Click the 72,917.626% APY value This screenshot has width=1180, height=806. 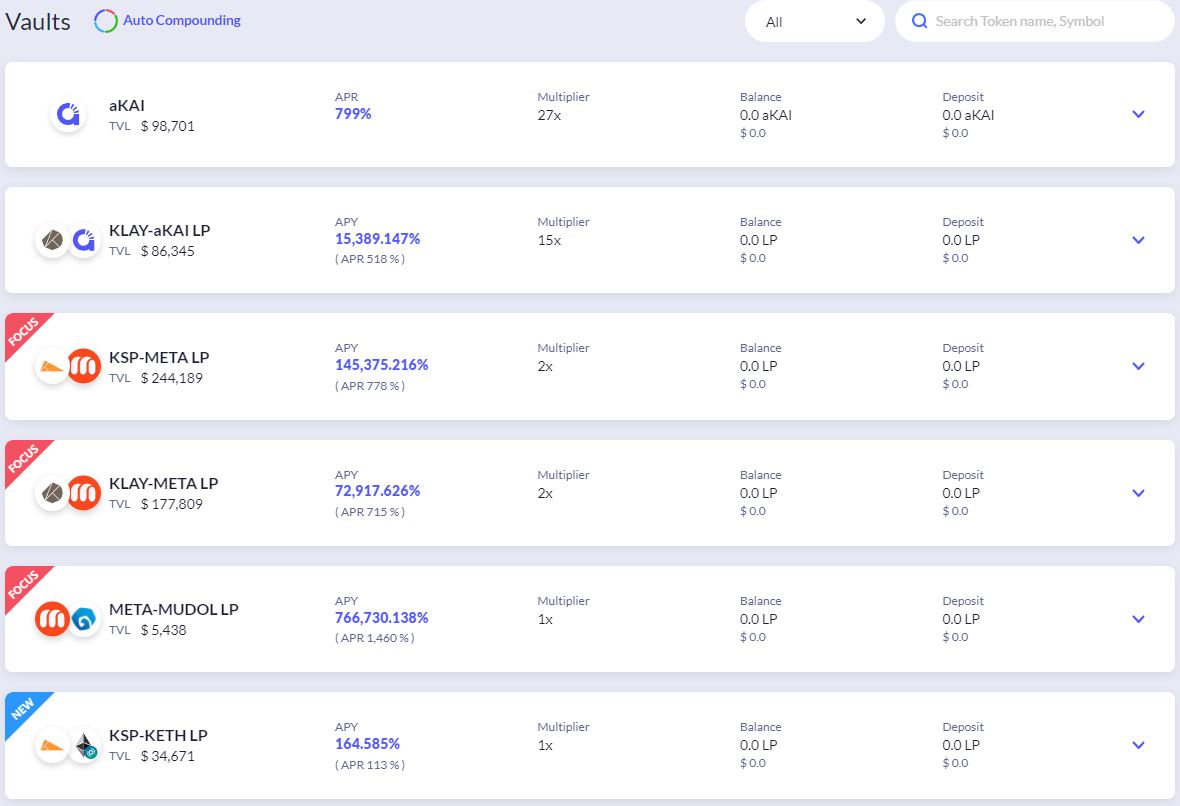click(x=377, y=491)
